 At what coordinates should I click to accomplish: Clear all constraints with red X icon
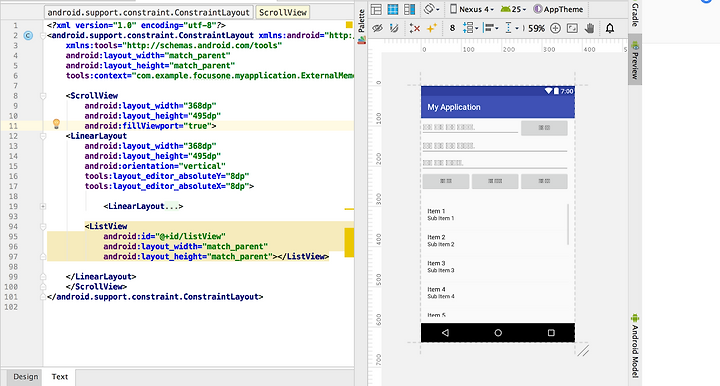[415, 28]
